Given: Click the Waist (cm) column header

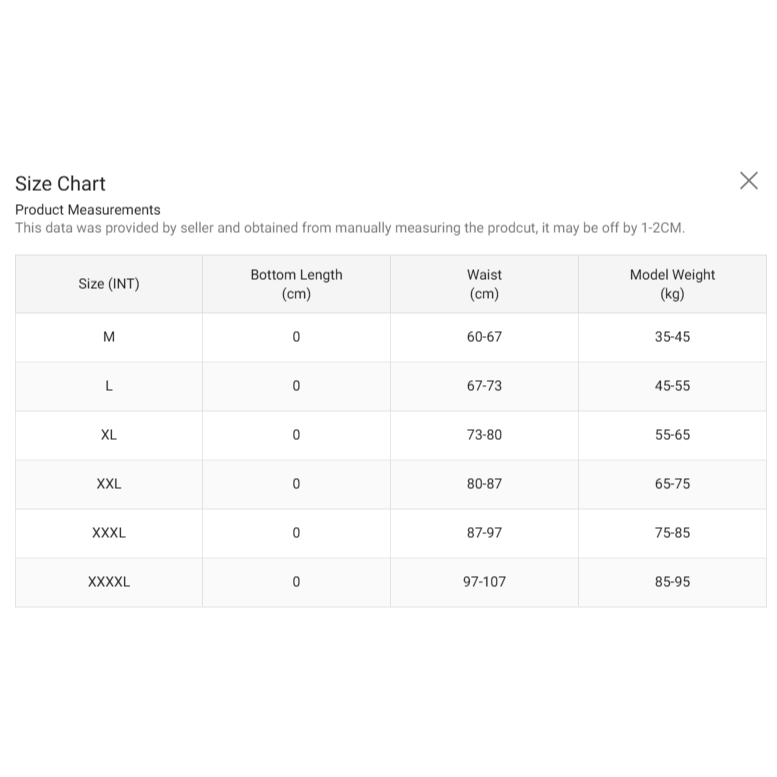Looking at the screenshot, I should tap(484, 284).
